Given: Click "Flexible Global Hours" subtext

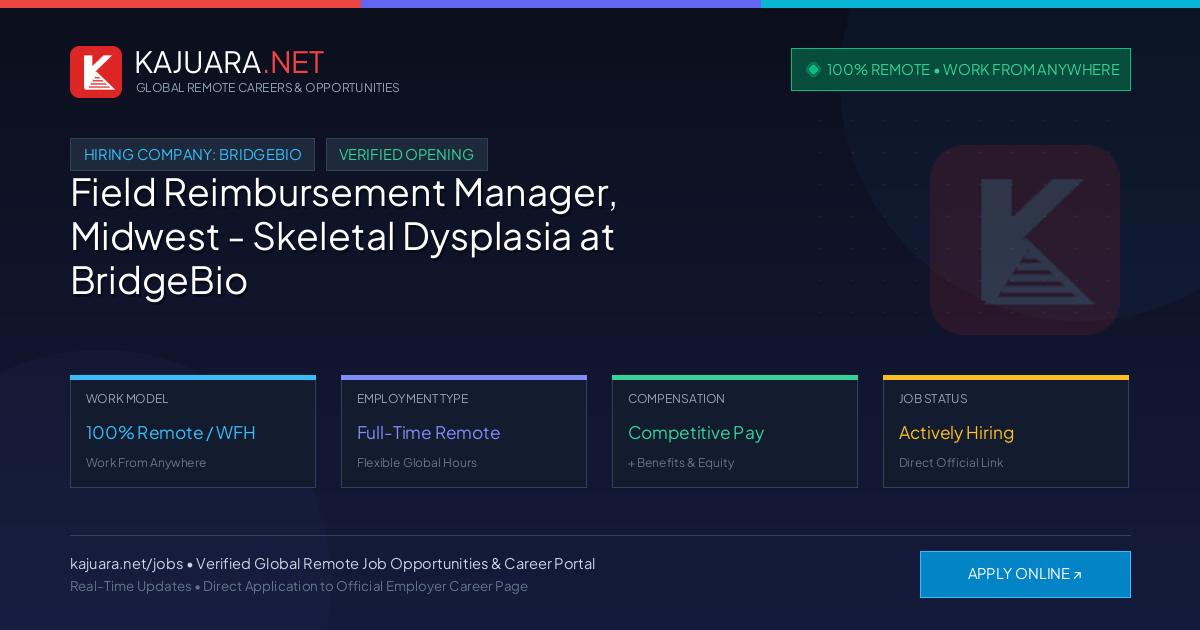Looking at the screenshot, I should click(x=417, y=463).
